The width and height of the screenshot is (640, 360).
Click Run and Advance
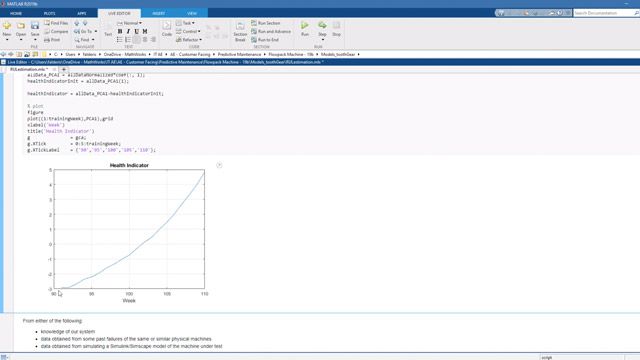pos(271,31)
